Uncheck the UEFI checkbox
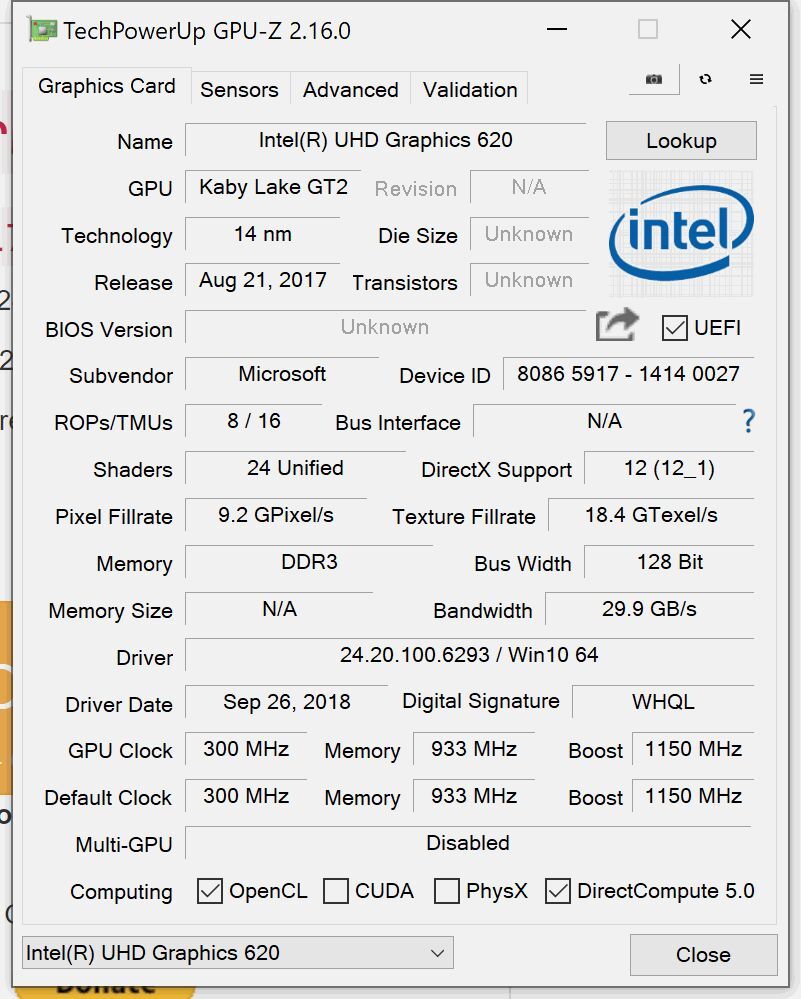 tap(673, 328)
